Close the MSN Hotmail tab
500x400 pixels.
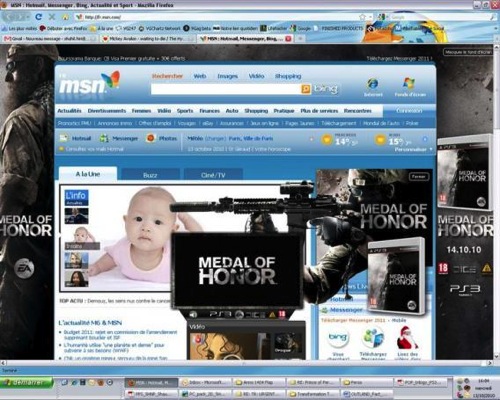288,39
